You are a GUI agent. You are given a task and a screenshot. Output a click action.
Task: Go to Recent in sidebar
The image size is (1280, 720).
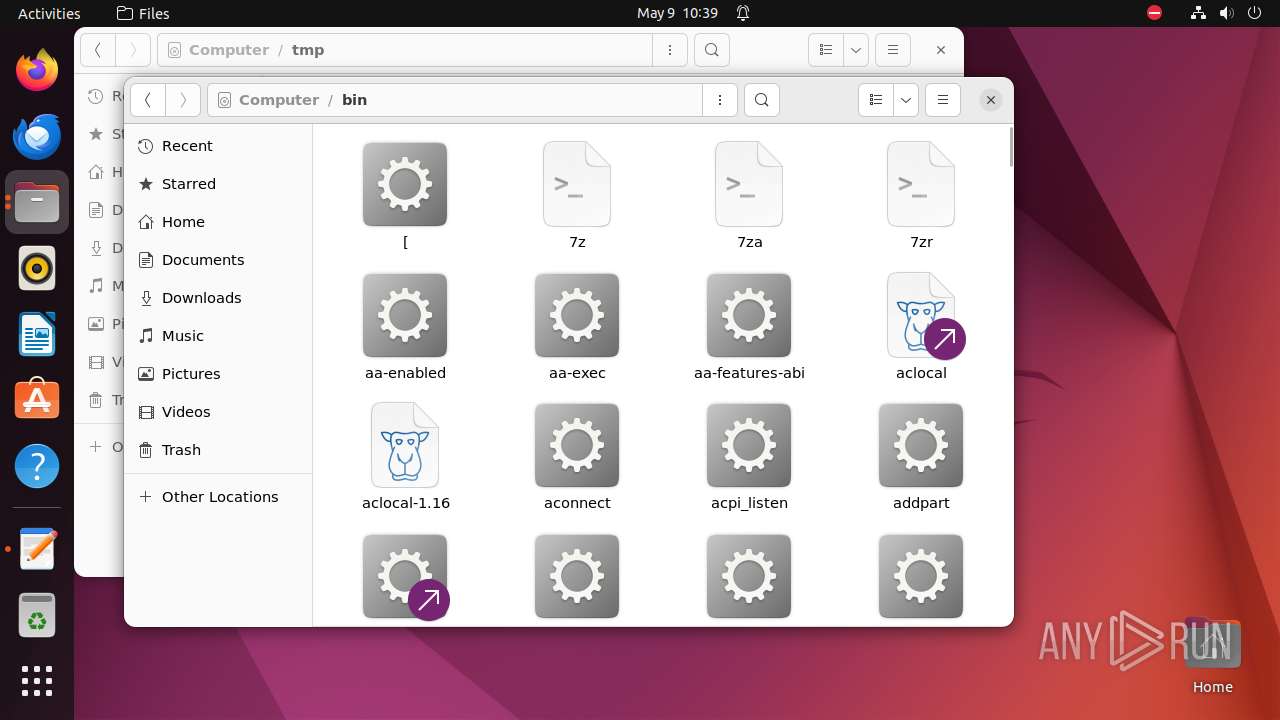pyautogui.click(x=218, y=146)
